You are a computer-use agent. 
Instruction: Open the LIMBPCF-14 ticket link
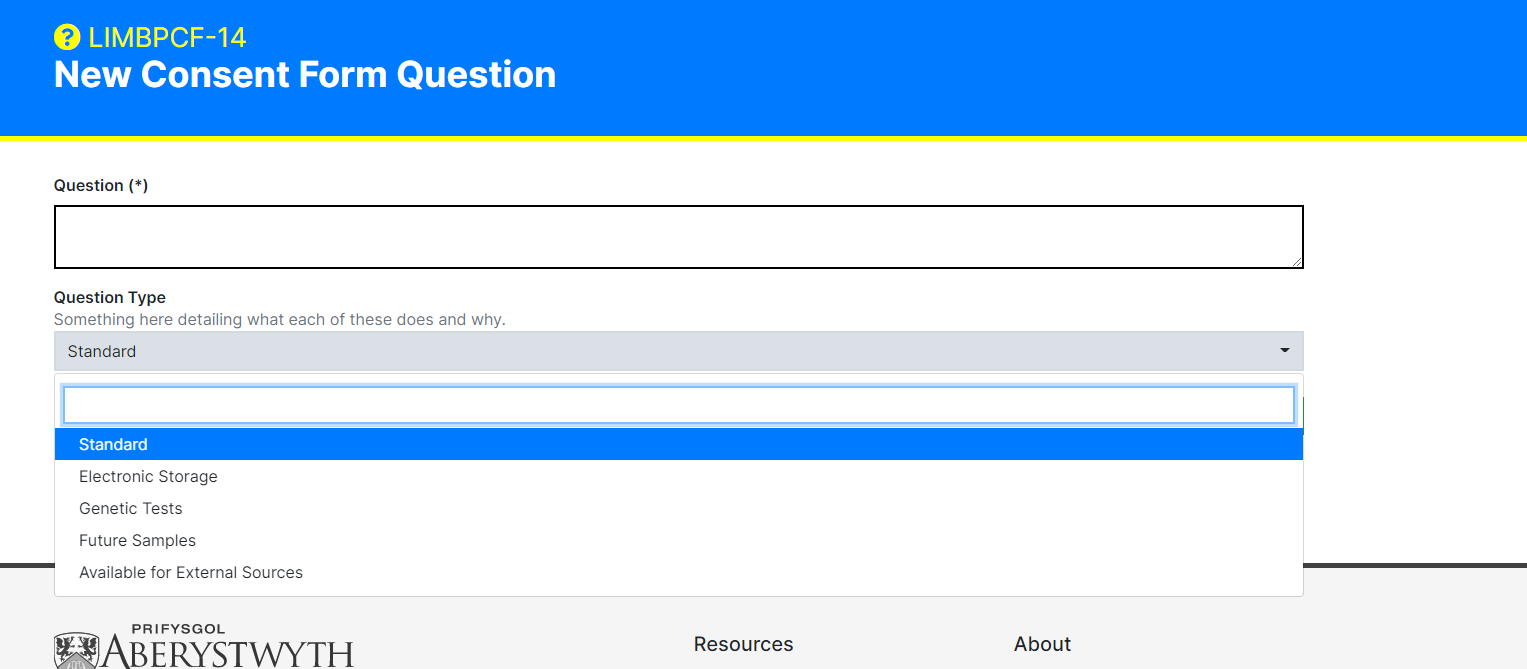click(166, 37)
